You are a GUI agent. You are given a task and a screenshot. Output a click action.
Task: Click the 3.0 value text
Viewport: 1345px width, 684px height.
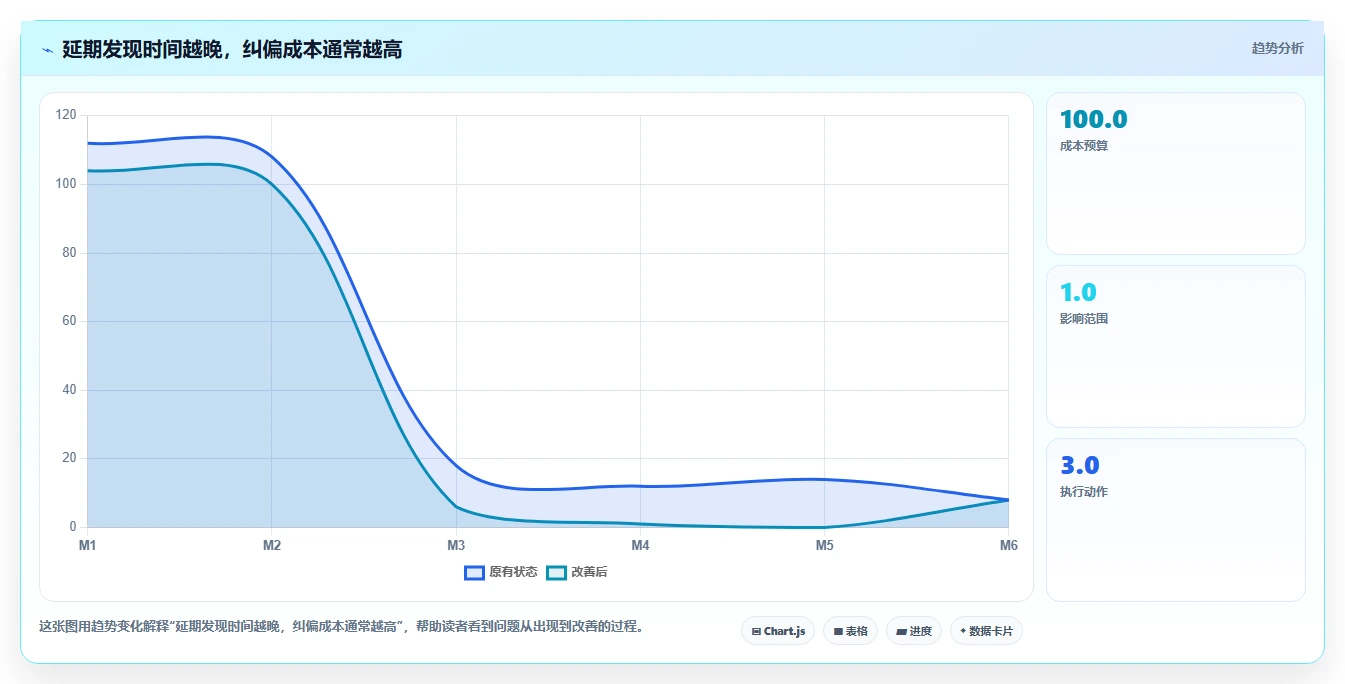point(1080,466)
